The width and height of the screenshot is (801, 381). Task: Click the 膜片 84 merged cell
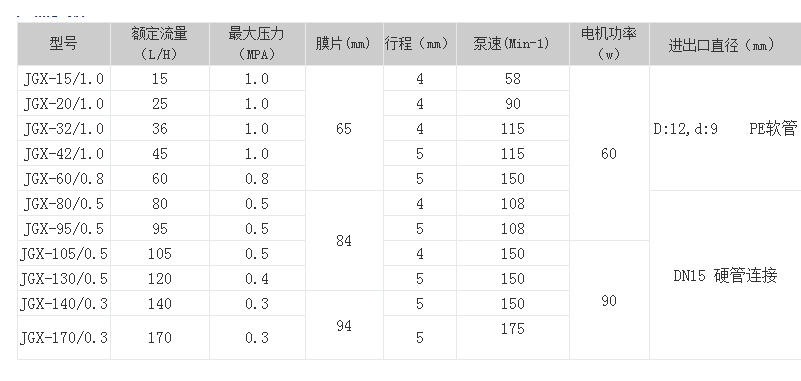344,241
